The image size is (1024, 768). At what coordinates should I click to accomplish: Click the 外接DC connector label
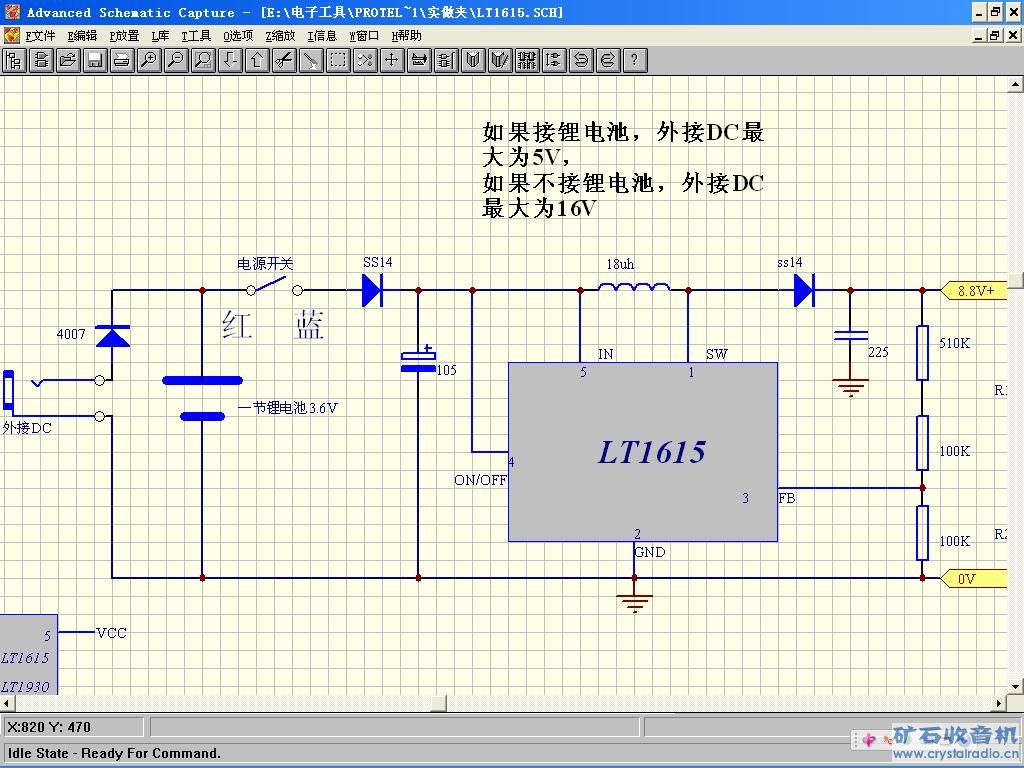27,428
